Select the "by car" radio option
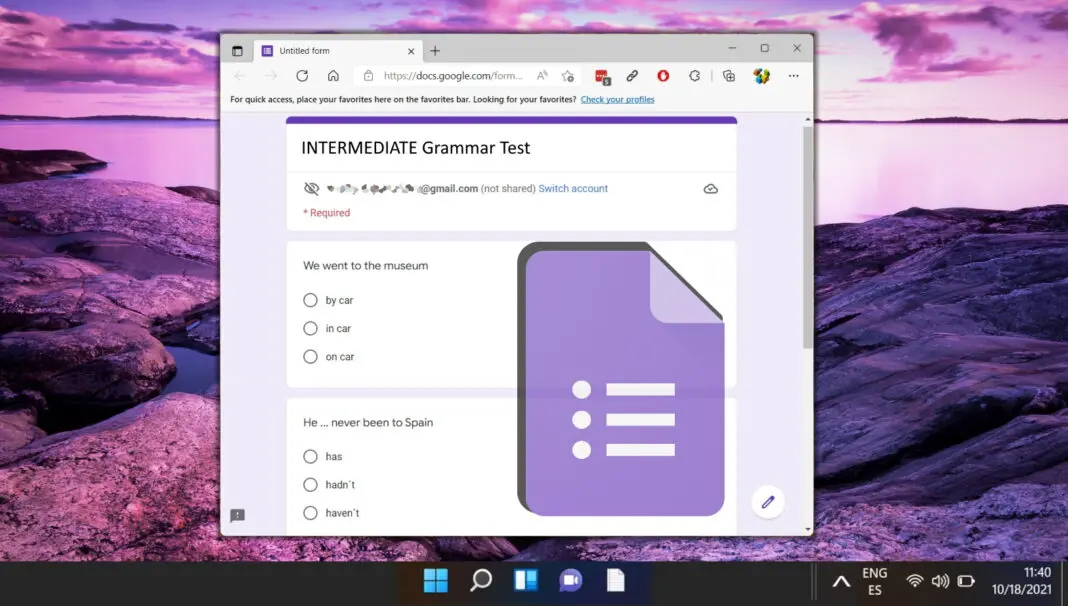 (310, 300)
